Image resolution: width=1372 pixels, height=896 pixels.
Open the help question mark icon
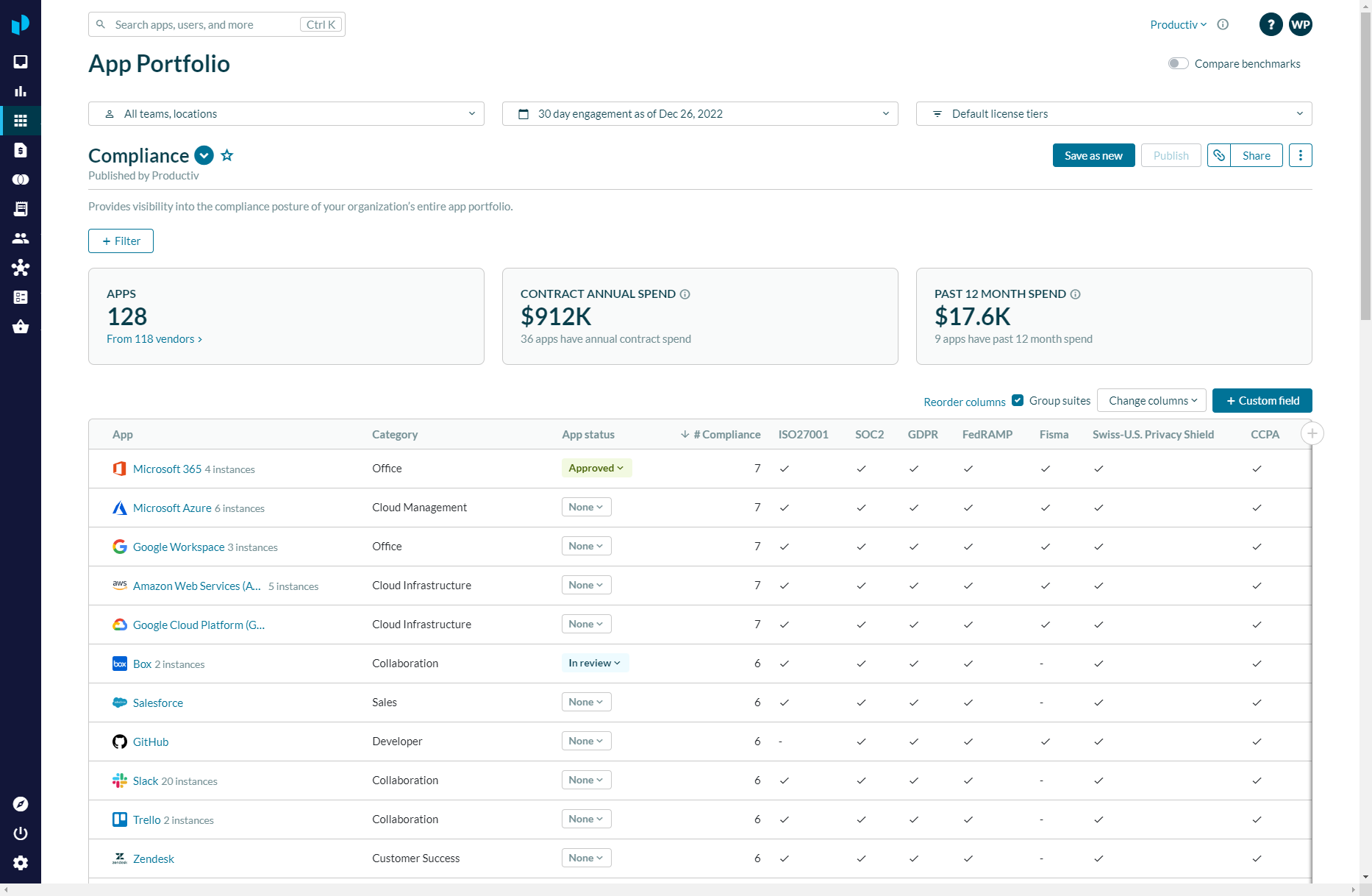click(x=1271, y=24)
